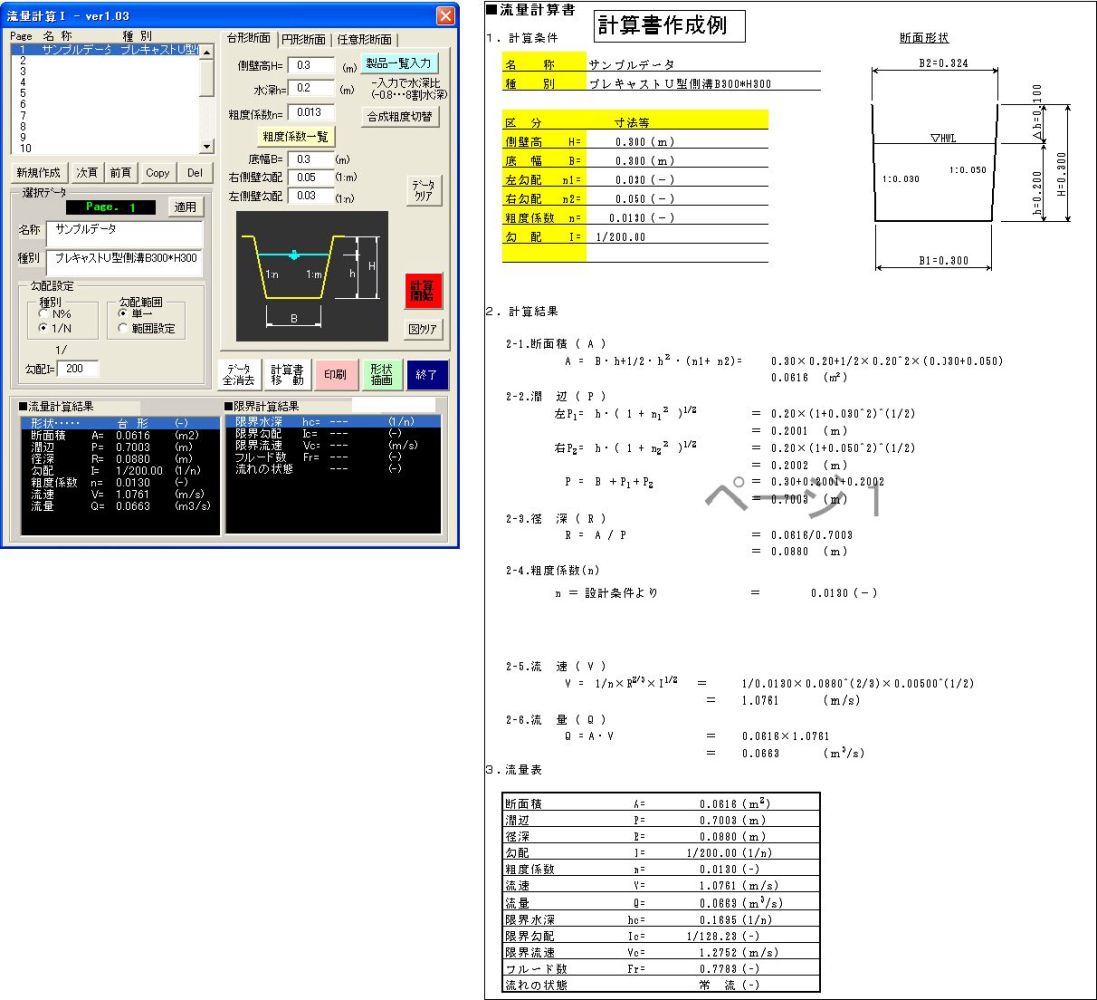Viewport: 1097px width, 1000px height.
Task: Select the 流量 Q= 0.0663 row in results list
Action: [120, 507]
